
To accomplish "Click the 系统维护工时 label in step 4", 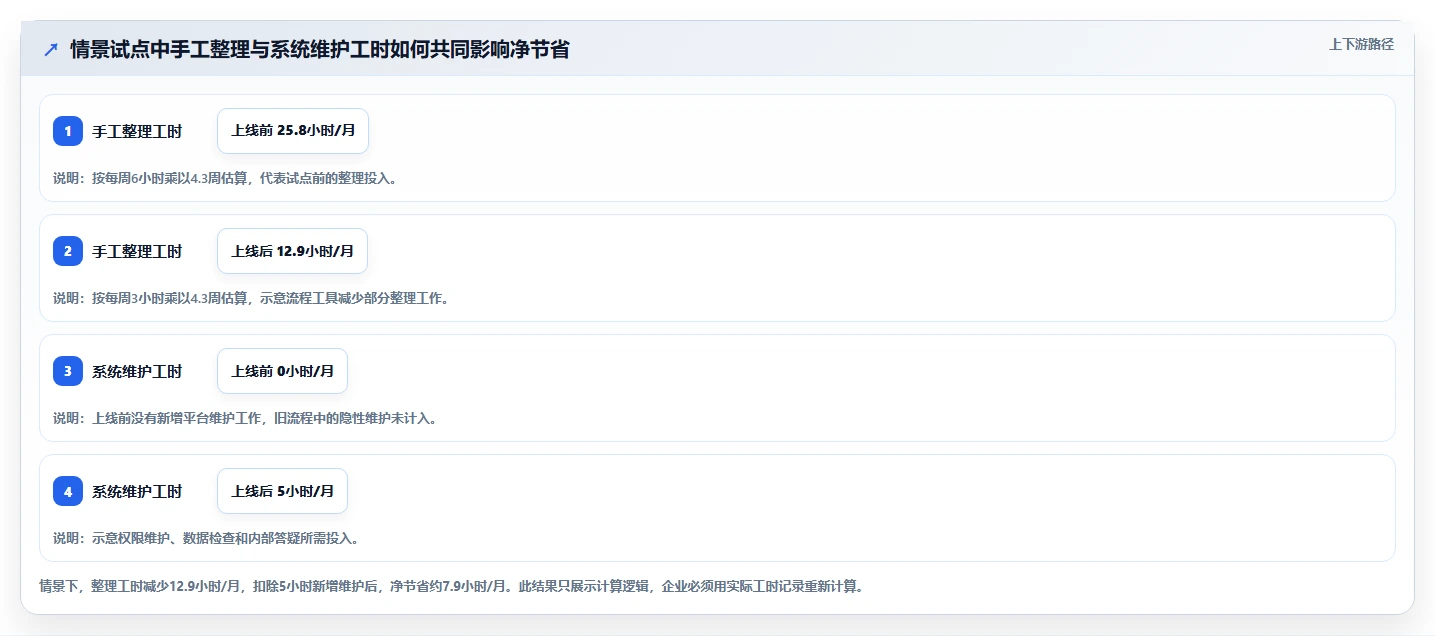I will 137,491.
